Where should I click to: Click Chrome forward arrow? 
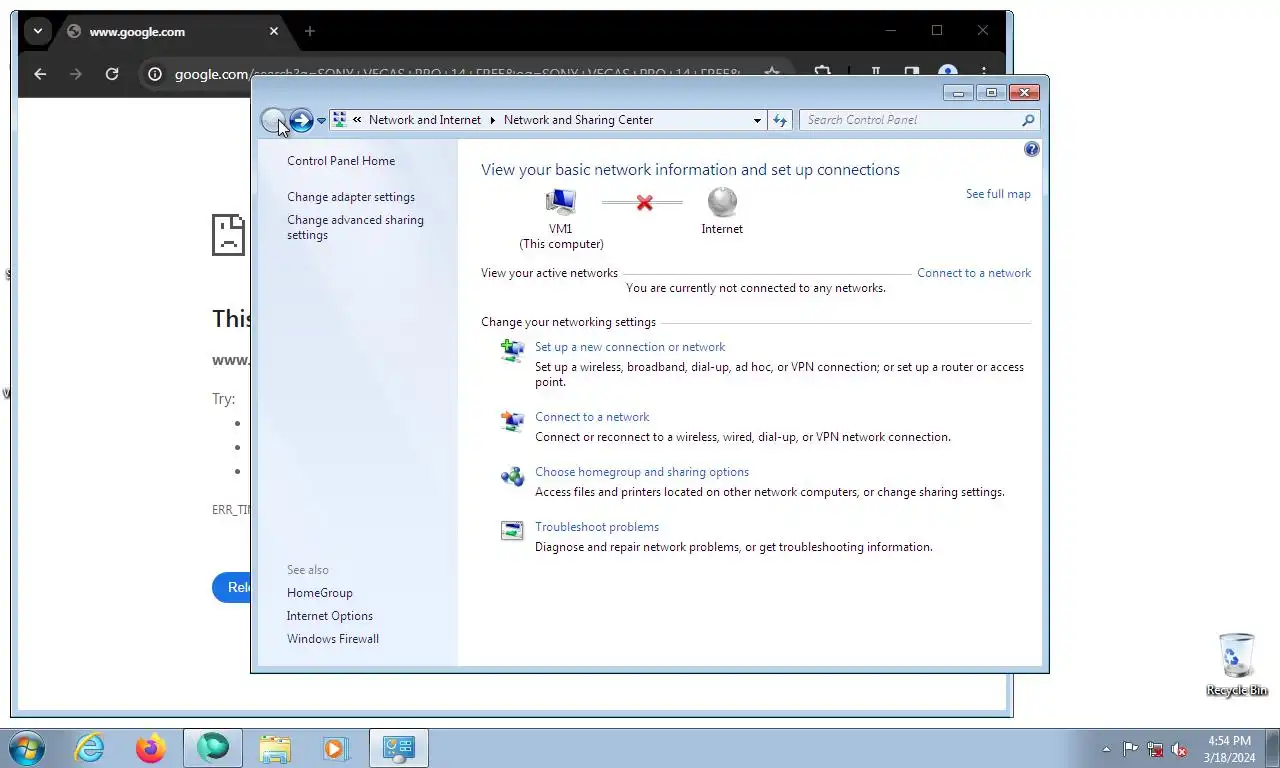76,74
